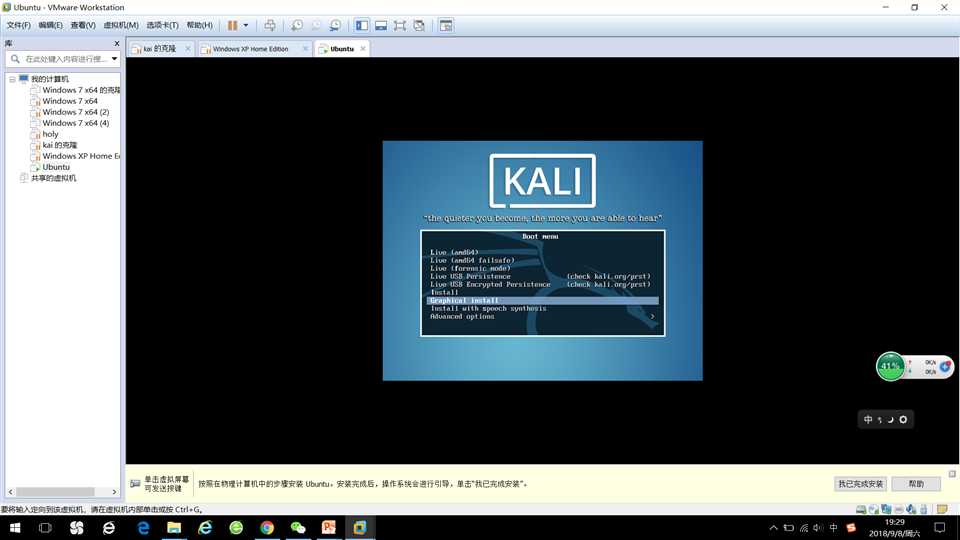The width and height of the screenshot is (960, 540).
Task: Close the Ubuntu tab
Action: (x=363, y=48)
